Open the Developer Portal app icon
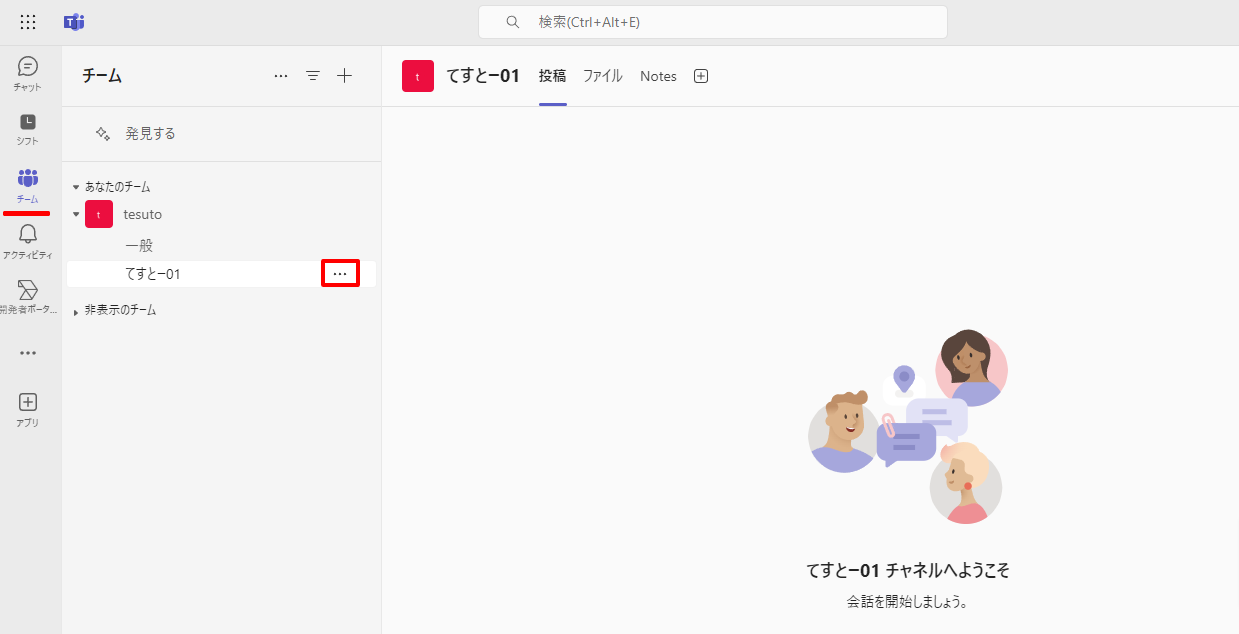This screenshot has height=634, width=1239. (28, 295)
